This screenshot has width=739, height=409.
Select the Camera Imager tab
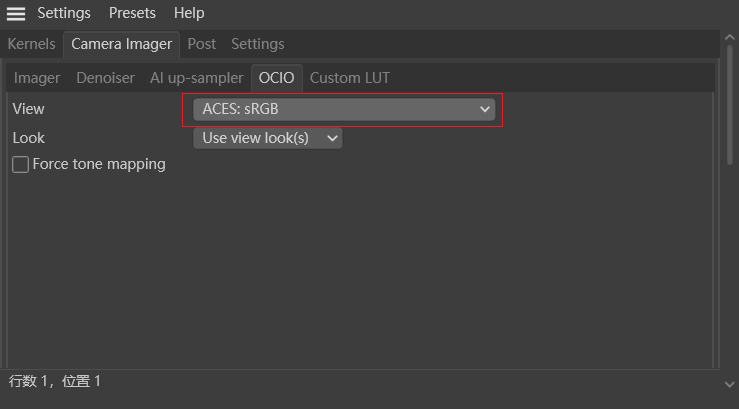(121, 44)
